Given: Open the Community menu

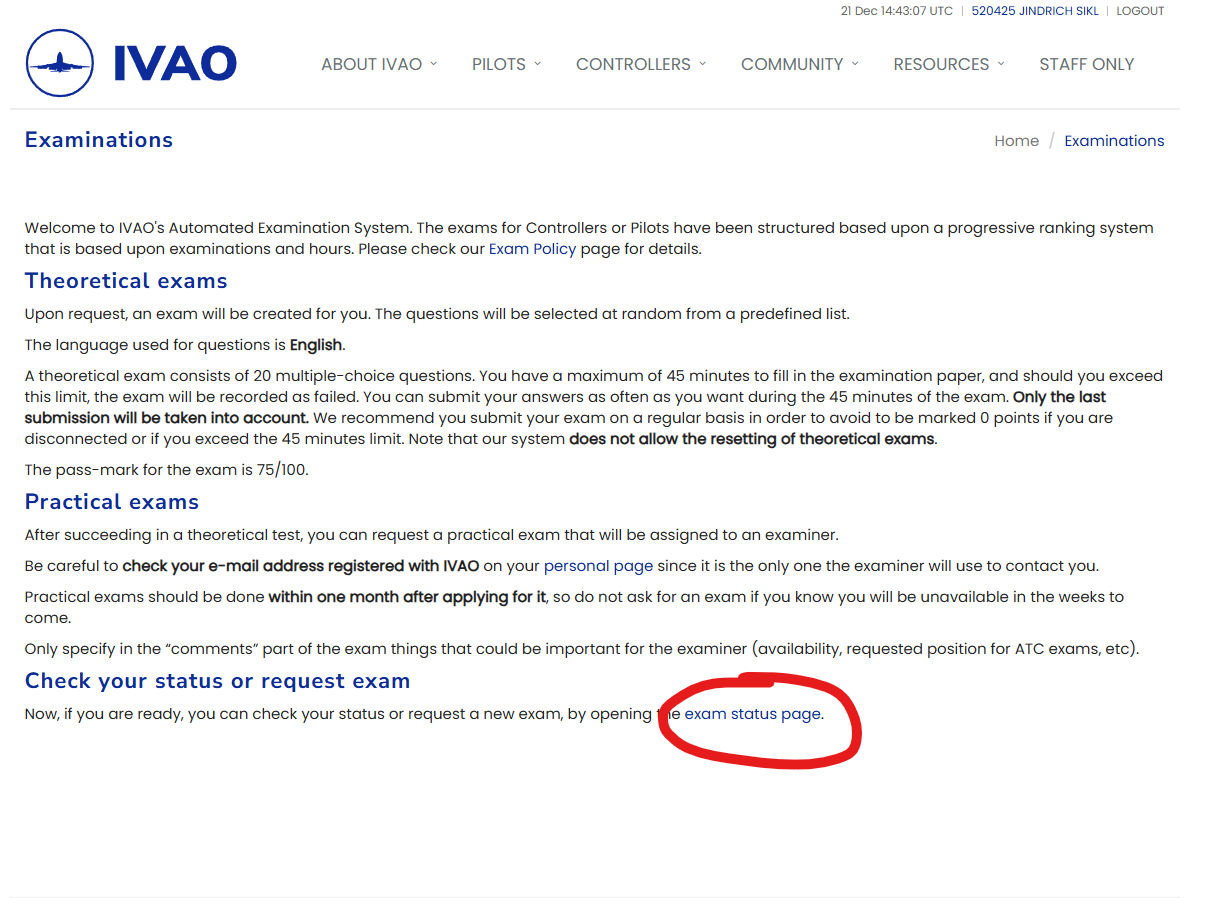Looking at the screenshot, I should point(800,64).
